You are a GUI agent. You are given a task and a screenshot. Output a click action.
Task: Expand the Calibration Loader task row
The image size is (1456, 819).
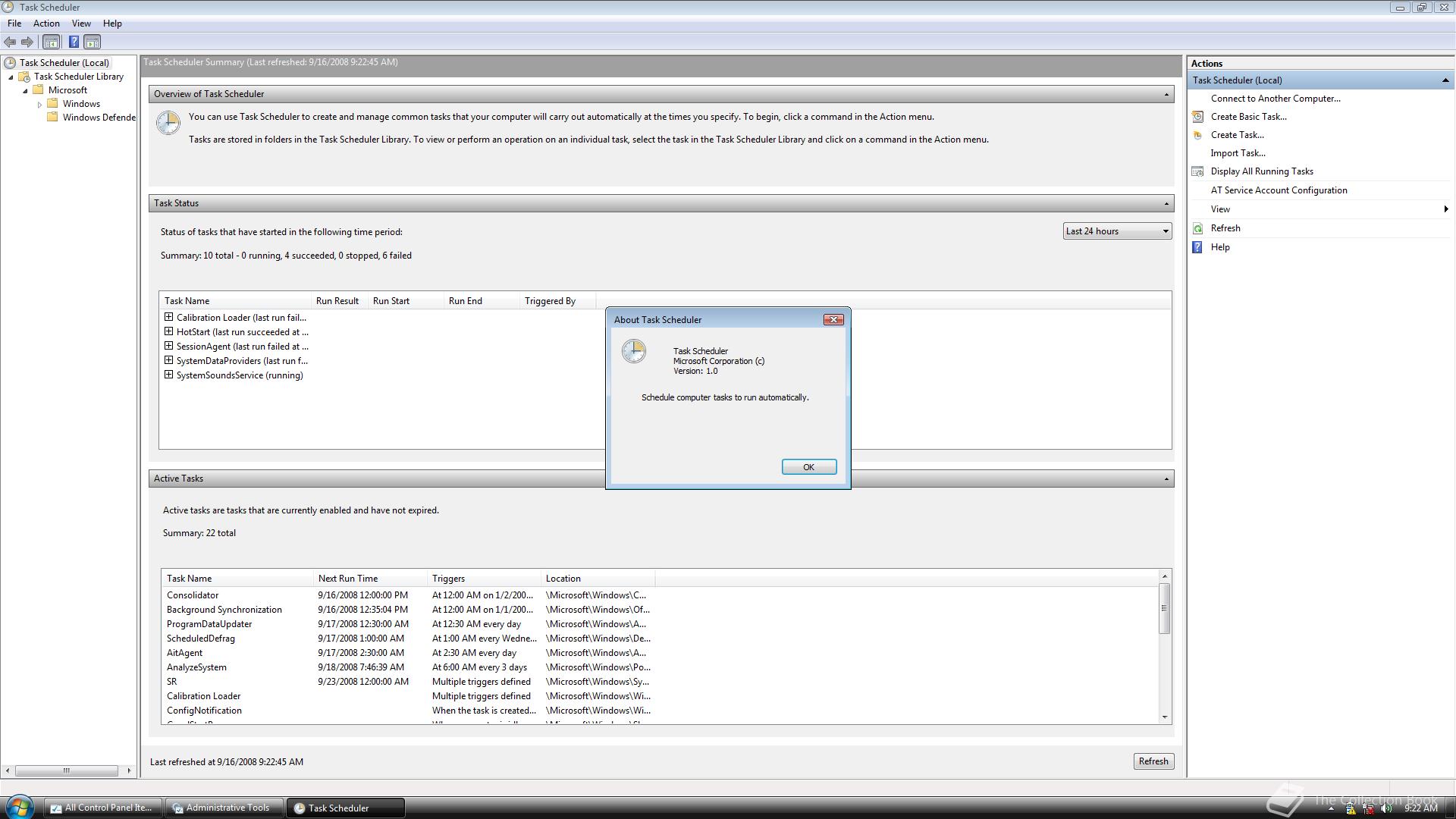pyautogui.click(x=168, y=317)
